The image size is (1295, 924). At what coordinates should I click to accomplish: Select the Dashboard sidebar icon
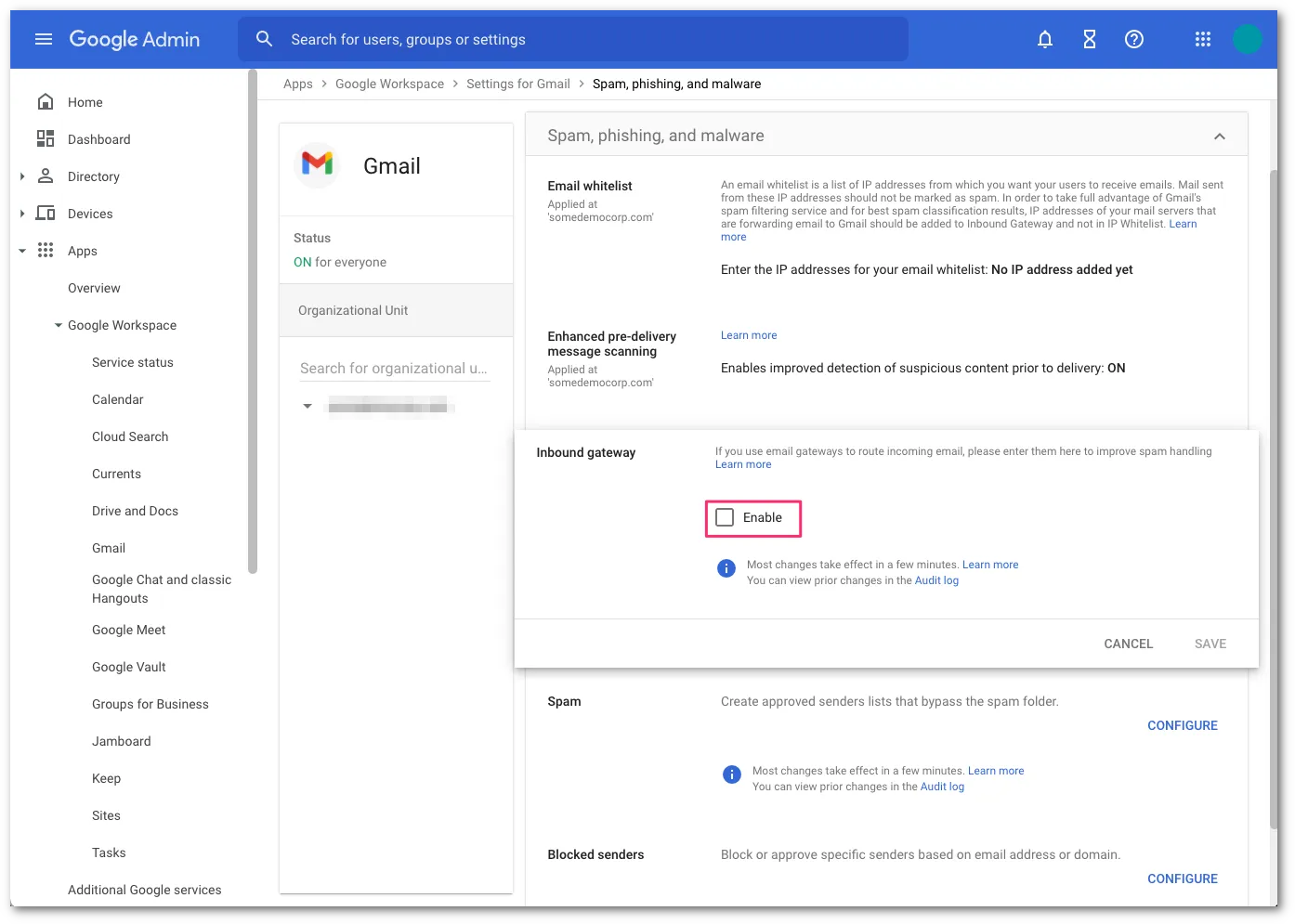tap(45, 138)
